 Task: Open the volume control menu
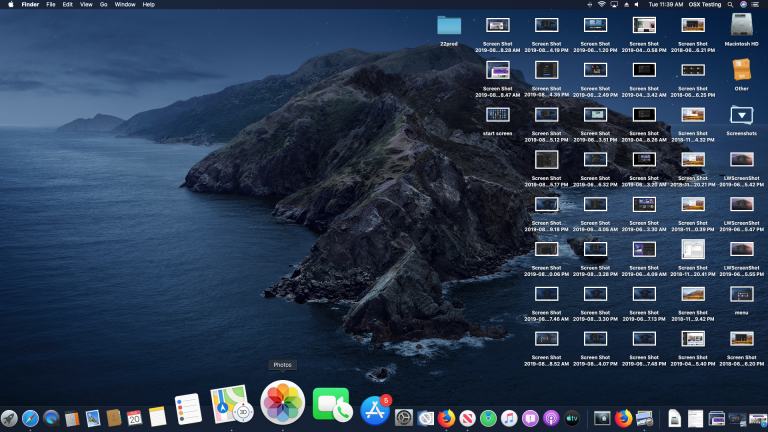pos(637,4)
